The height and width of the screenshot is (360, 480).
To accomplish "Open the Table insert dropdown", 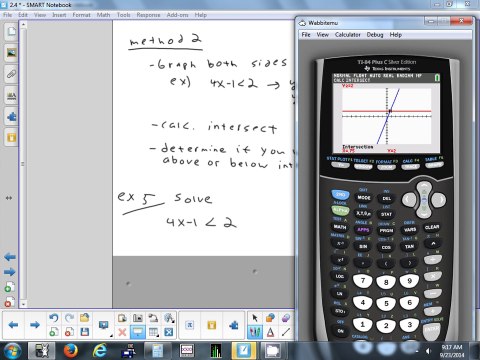I will [x=153, y=332].
